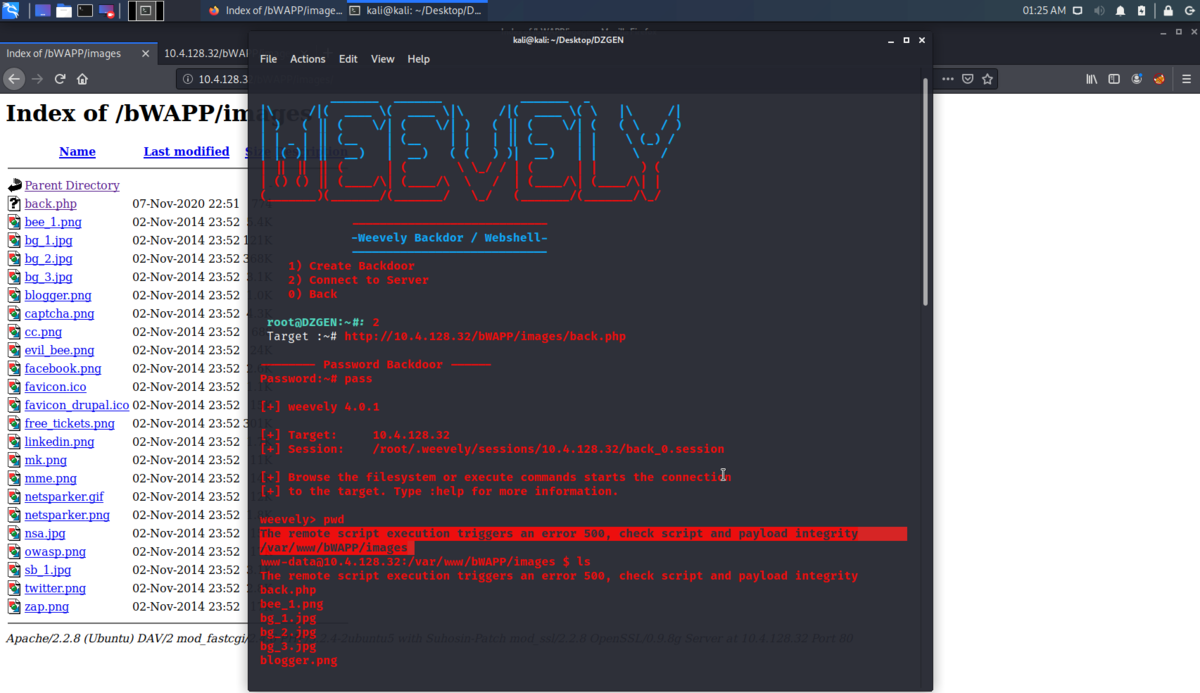Screen dimensions: 1200x693
Task: Open netsparker.gif link
Action: point(64,497)
